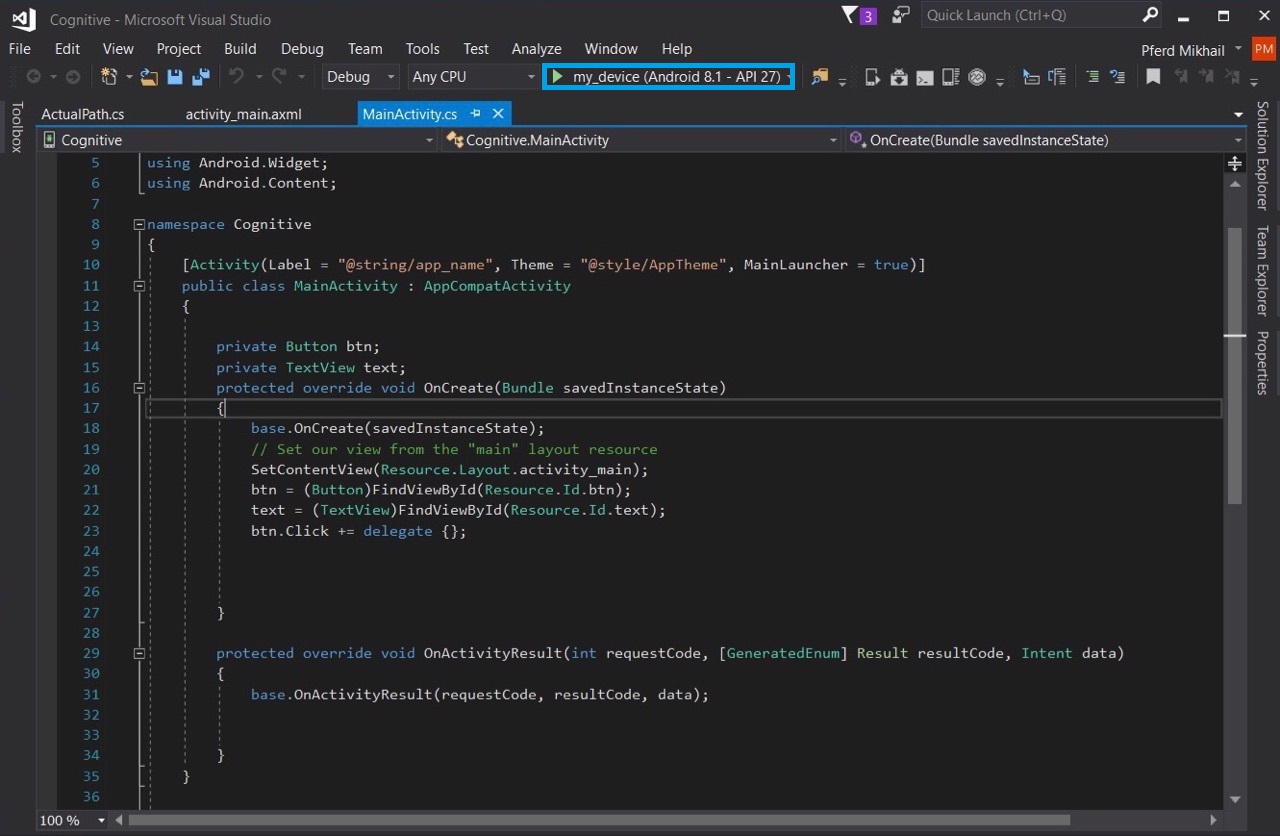1280x836 pixels.
Task: Click the vertical scrollbar down arrow
Action: point(1235,799)
